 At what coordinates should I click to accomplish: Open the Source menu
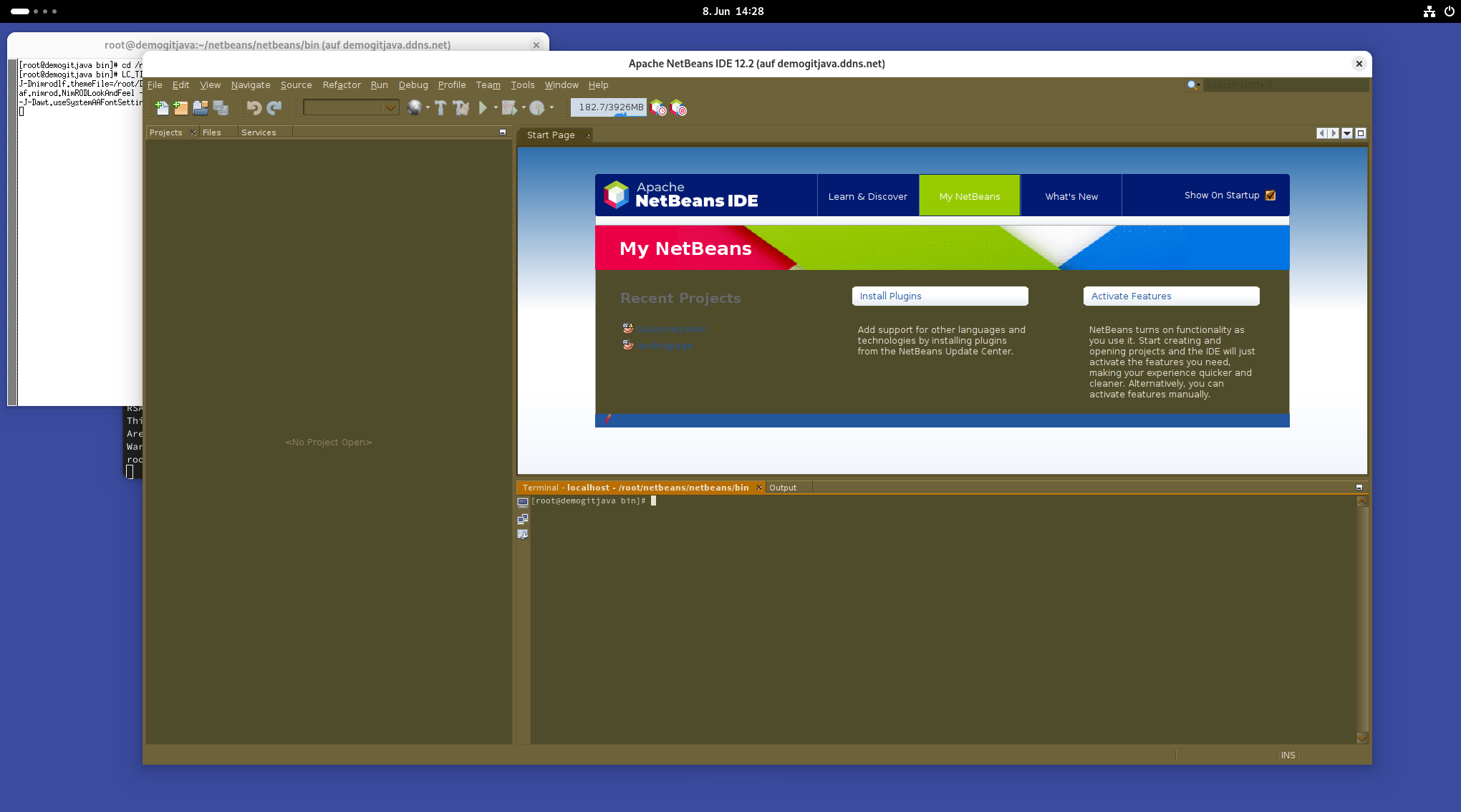[x=296, y=85]
